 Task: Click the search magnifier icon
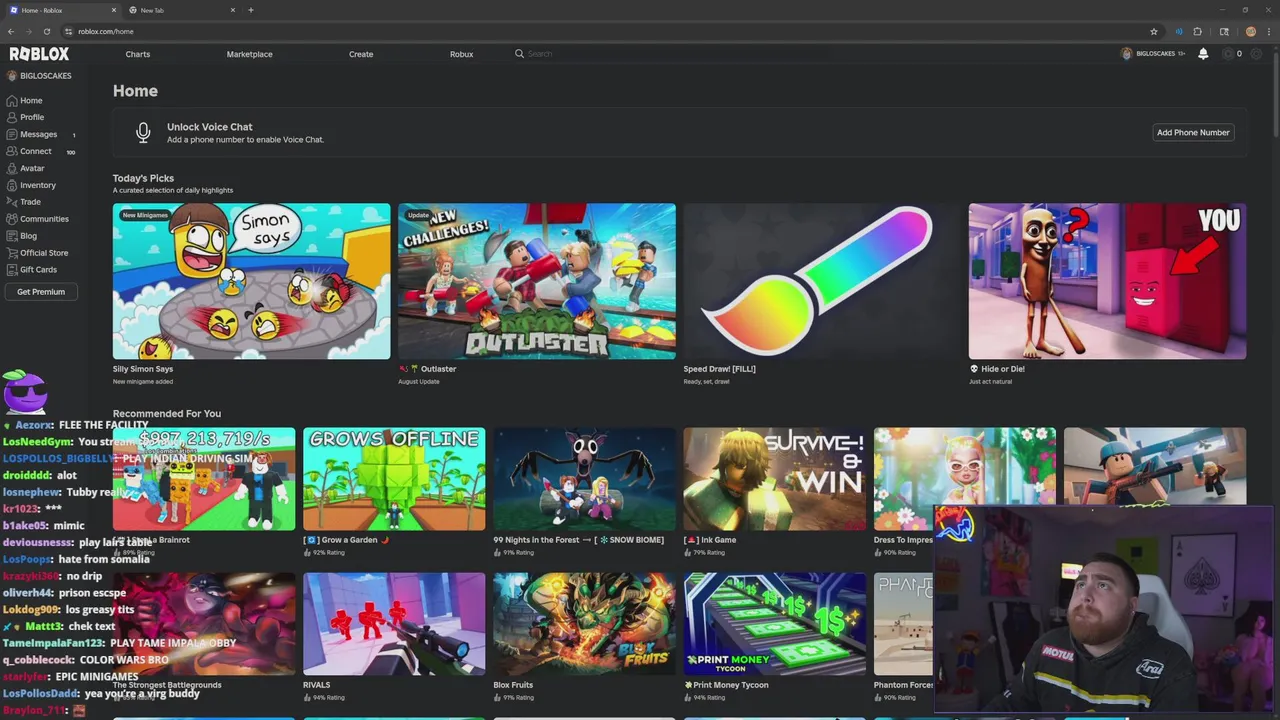[519, 54]
